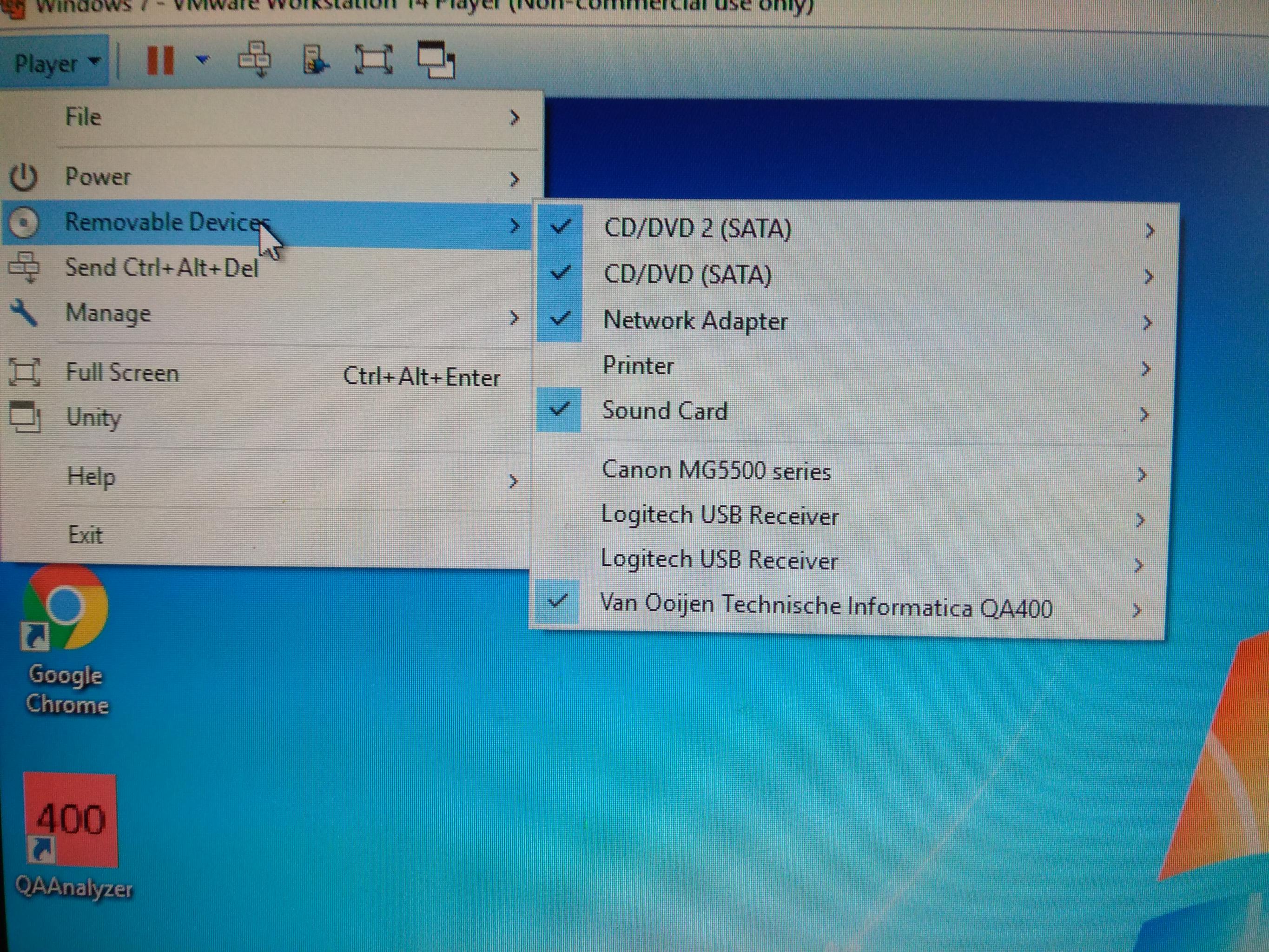
Task: Toggle Sound Card checkmark
Action: pos(559,410)
